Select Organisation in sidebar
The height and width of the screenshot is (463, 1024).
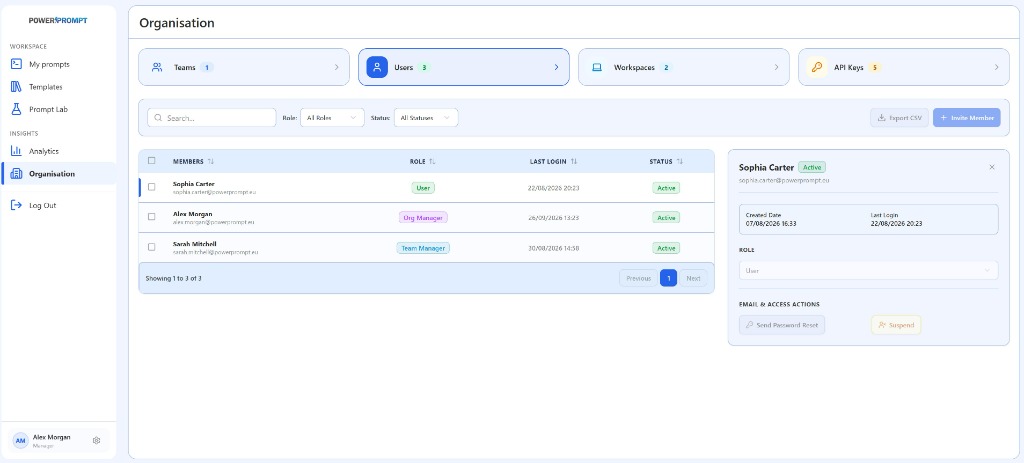point(59,174)
